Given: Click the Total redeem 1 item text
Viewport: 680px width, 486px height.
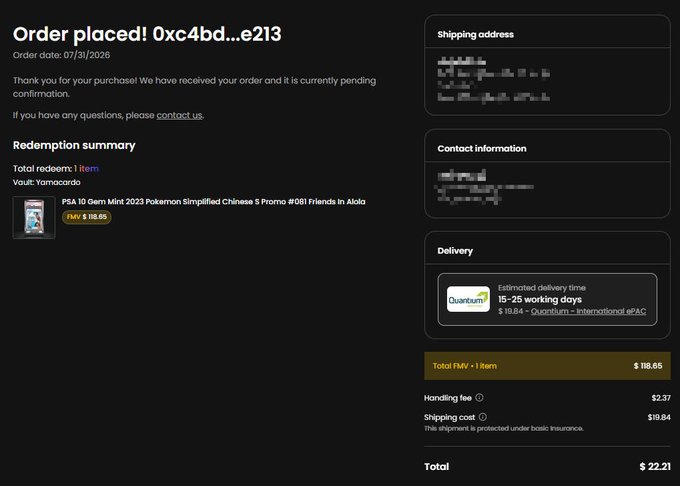Looking at the screenshot, I should (x=56, y=169).
